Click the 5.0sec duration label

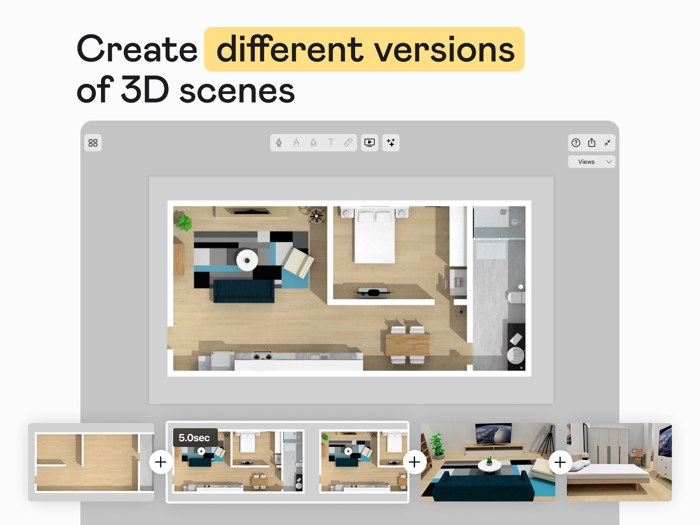point(195,438)
